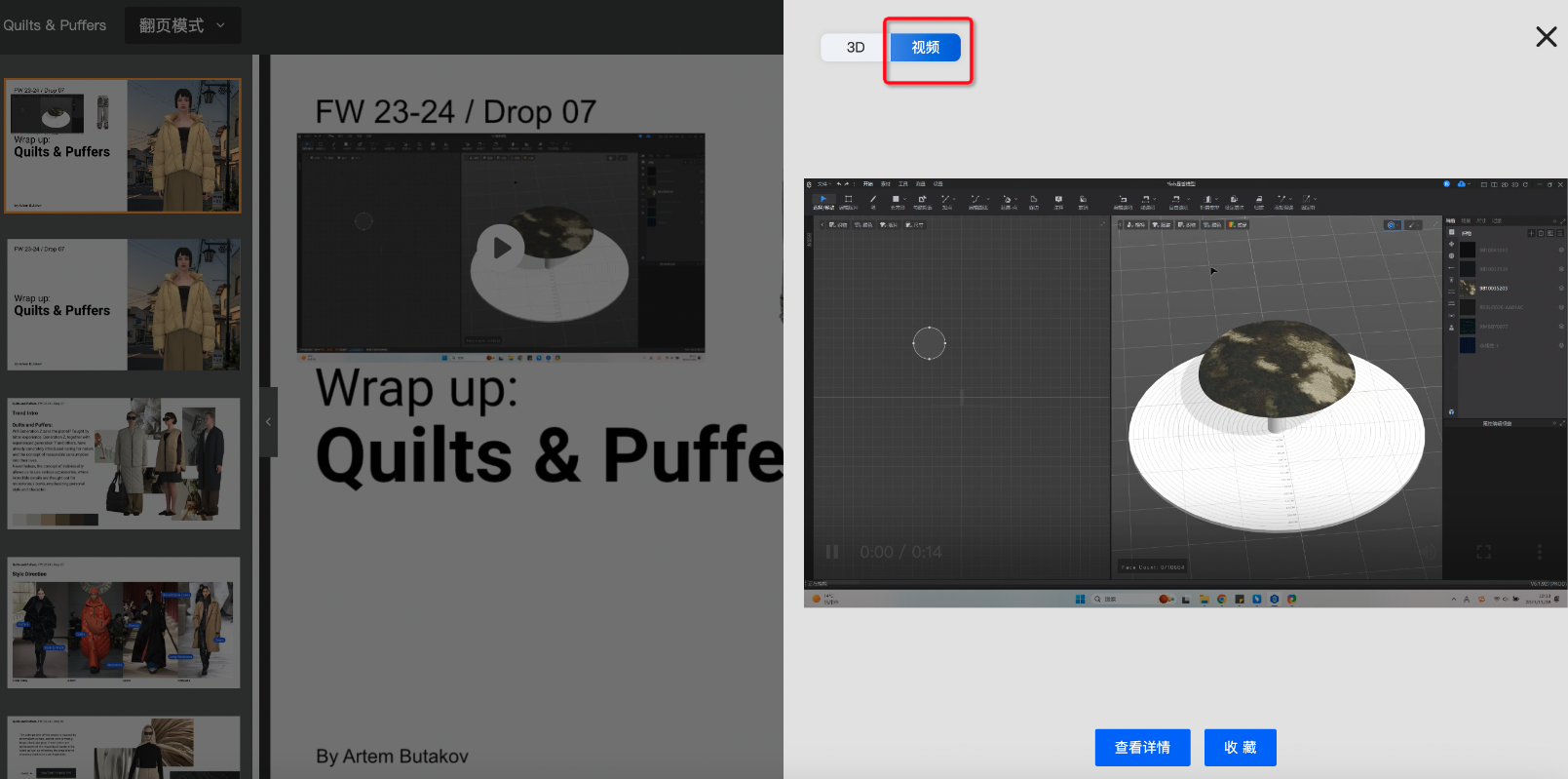Collapse the slide thumbnail sidebar
The image size is (1568, 779).
268,421
